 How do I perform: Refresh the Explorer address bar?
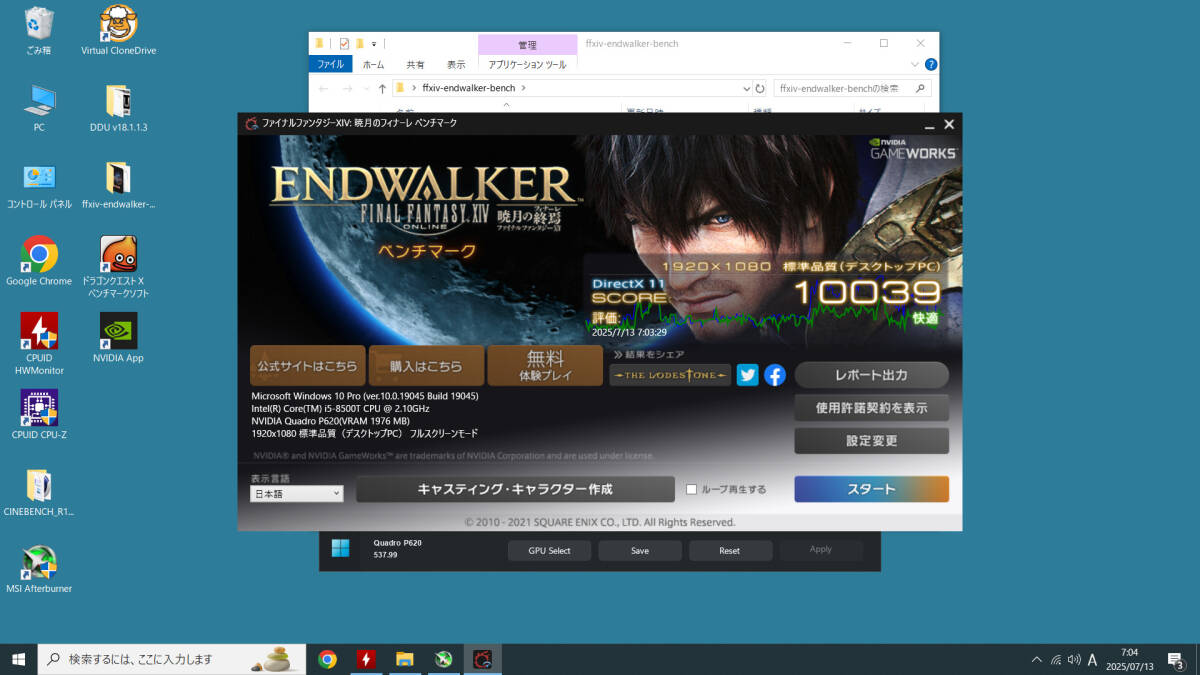(760, 88)
